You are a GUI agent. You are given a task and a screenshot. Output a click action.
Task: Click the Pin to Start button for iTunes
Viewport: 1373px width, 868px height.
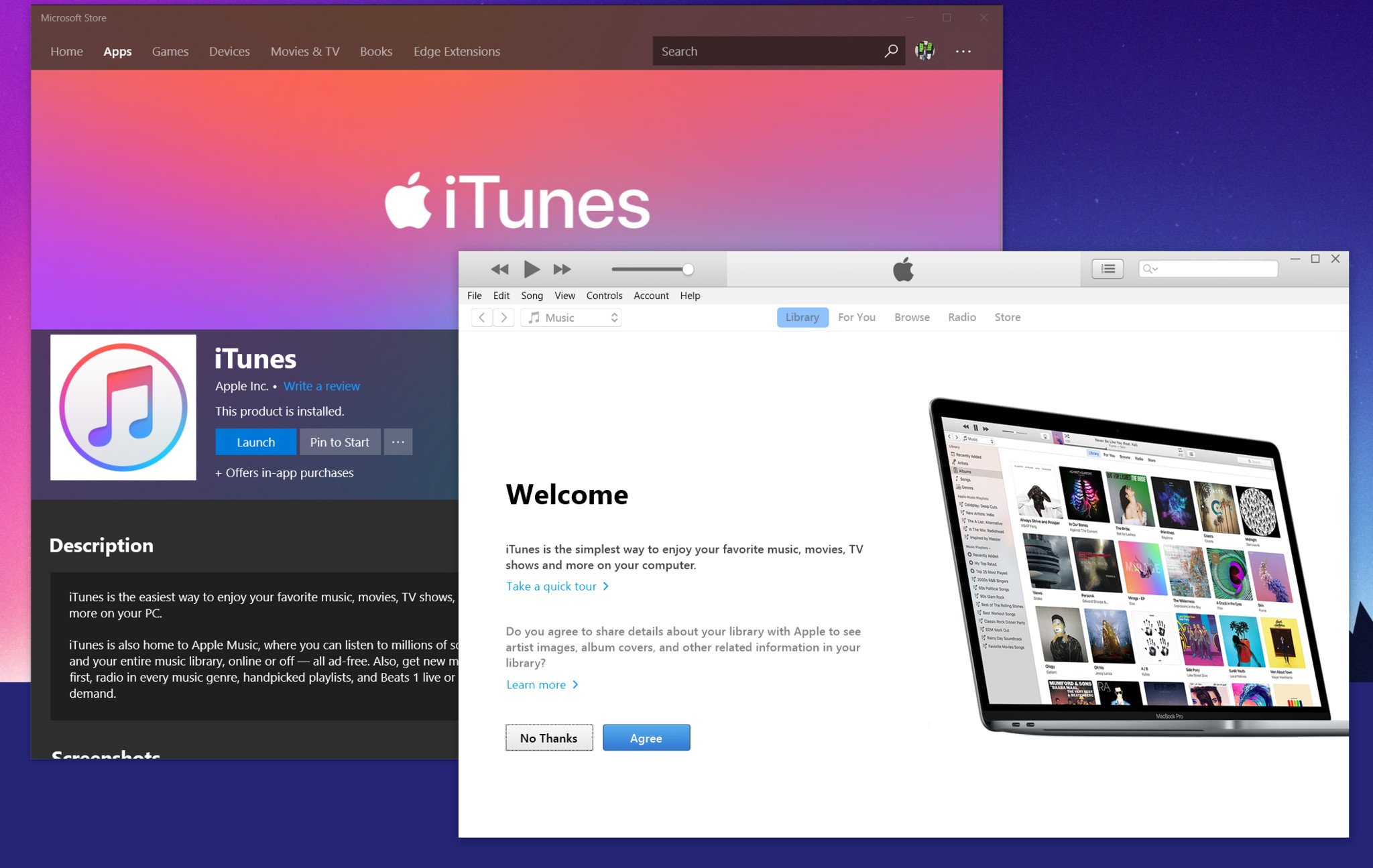[337, 442]
